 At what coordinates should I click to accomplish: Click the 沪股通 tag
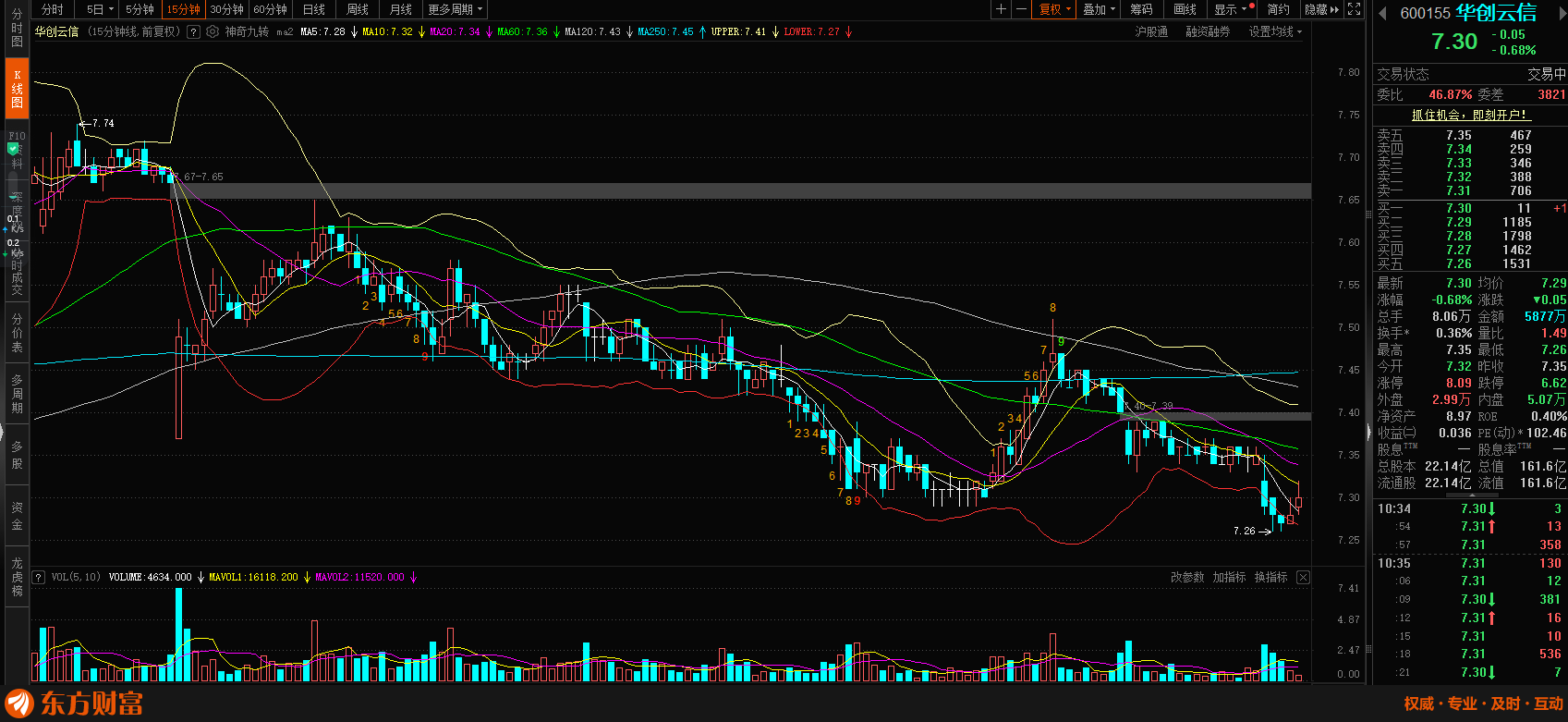click(x=1151, y=31)
